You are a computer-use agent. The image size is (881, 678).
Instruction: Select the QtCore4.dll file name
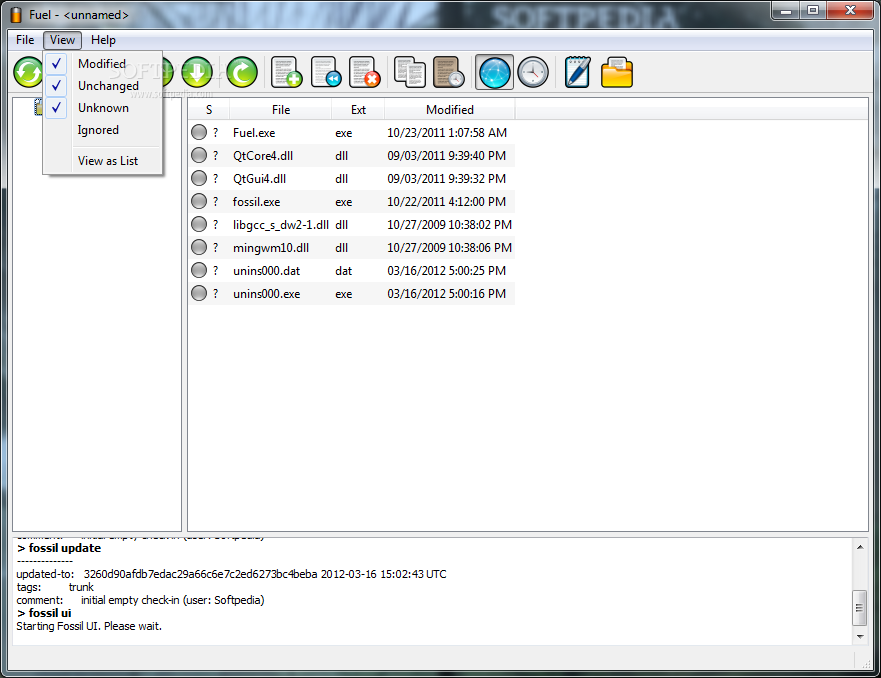click(263, 156)
